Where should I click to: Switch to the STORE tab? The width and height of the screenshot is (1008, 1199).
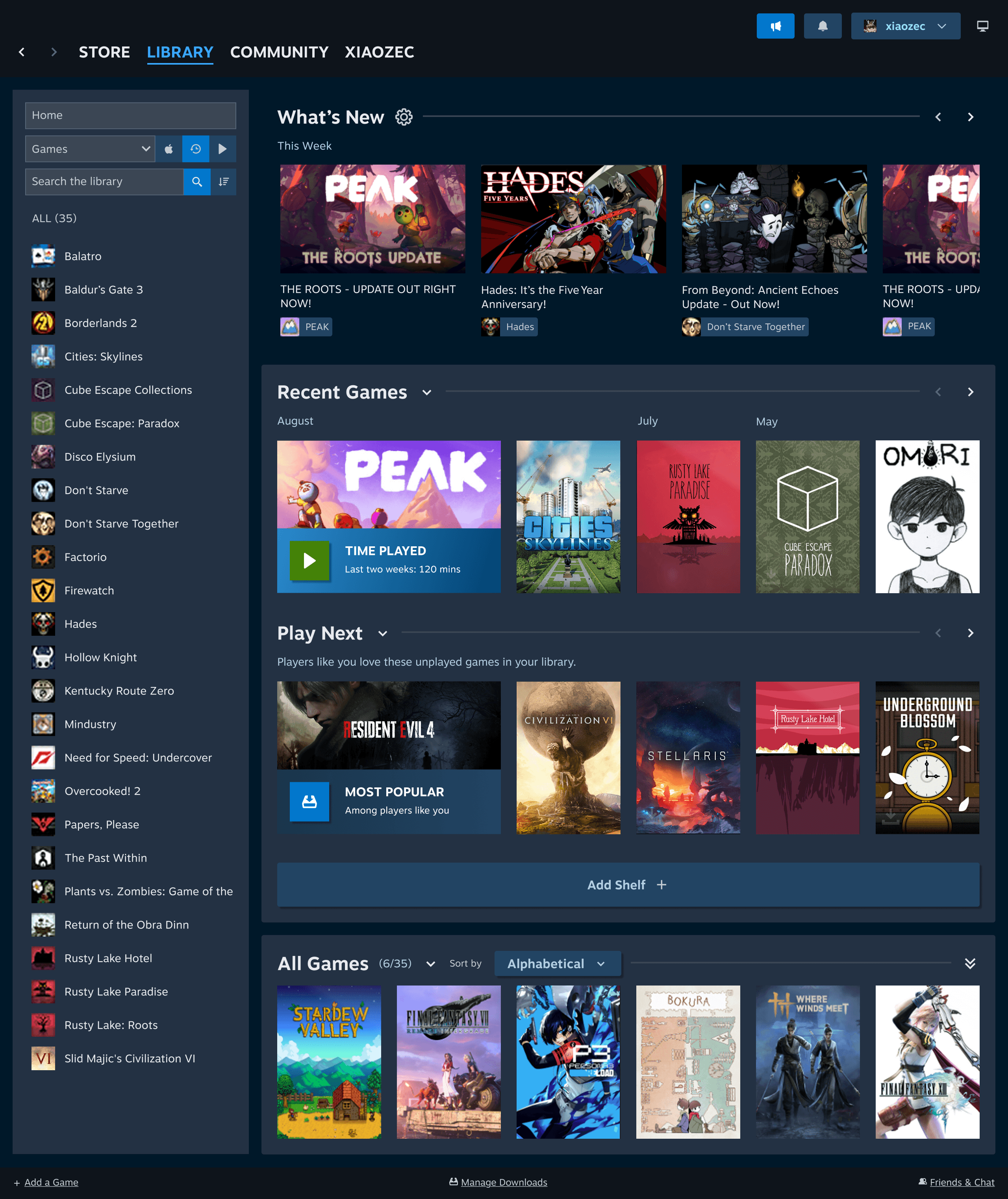(x=104, y=52)
